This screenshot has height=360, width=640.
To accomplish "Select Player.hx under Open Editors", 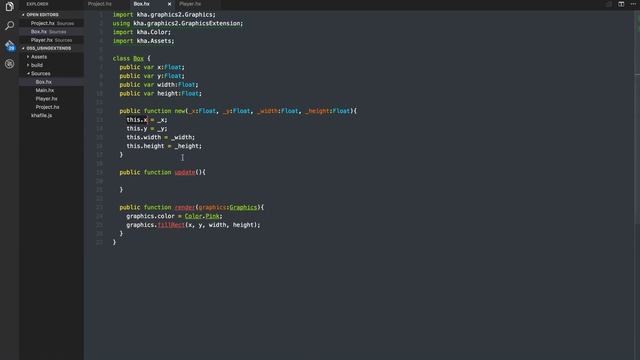I will pyautogui.click(x=51, y=40).
